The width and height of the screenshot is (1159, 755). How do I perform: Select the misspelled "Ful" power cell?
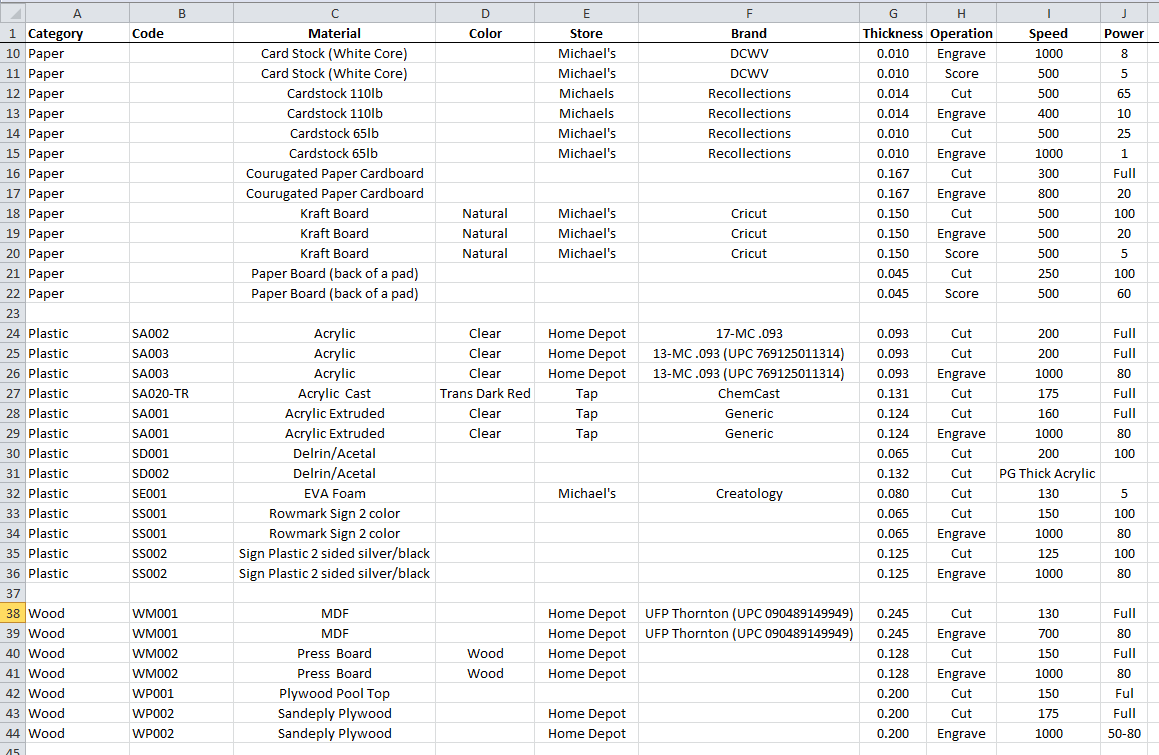click(x=1124, y=694)
